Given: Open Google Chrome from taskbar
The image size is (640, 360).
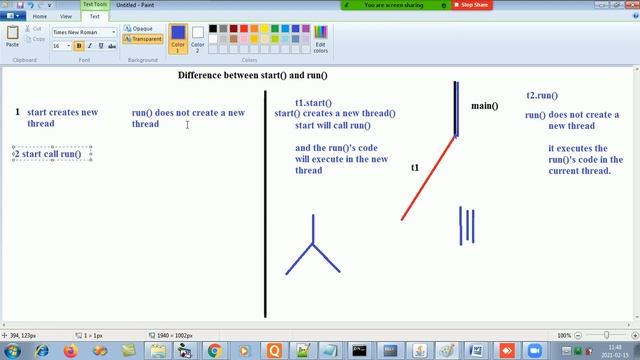Looking at the screenshot, I should point(214,351).
